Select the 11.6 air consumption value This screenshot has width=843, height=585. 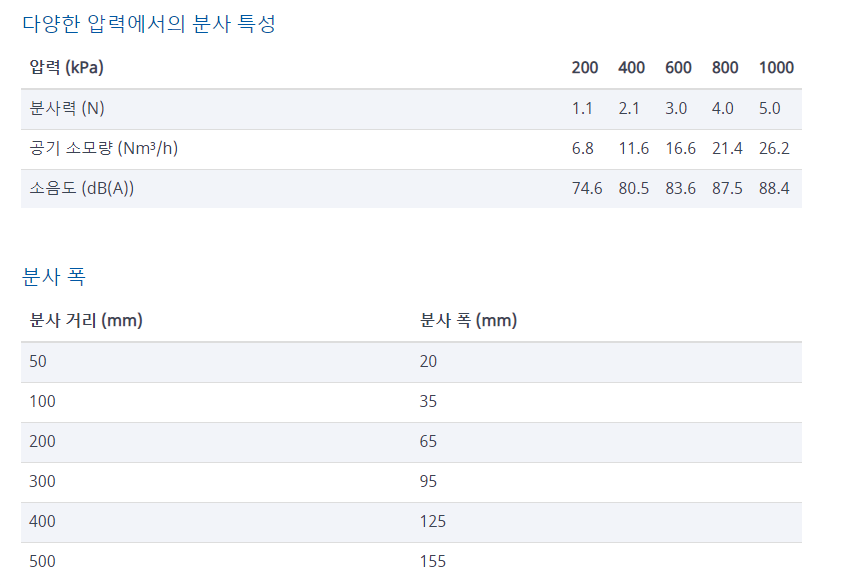coord(634,149)
